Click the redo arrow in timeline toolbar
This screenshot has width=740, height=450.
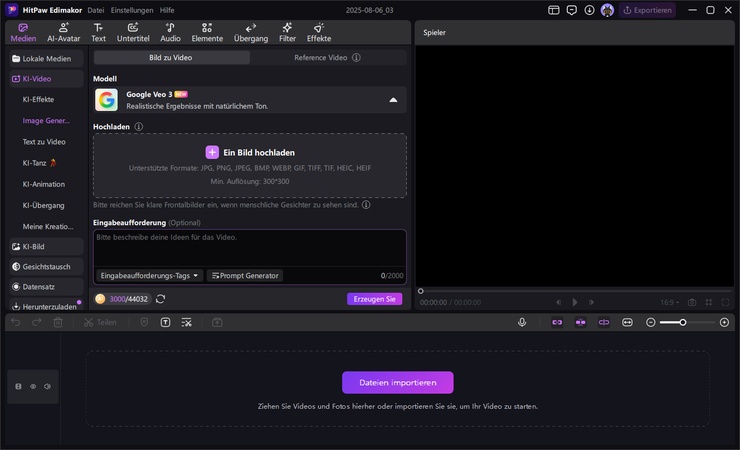[x=36, y=323]
